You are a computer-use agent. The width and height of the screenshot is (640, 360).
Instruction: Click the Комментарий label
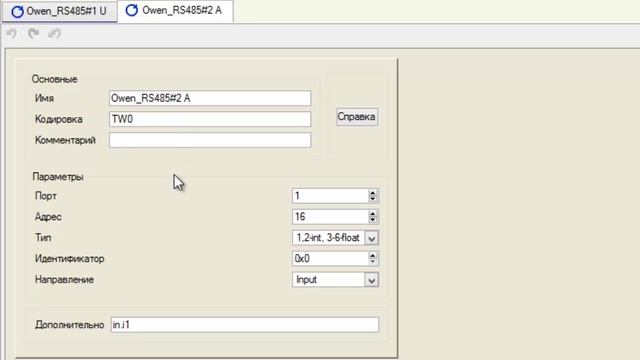click(x=65, y=140)
